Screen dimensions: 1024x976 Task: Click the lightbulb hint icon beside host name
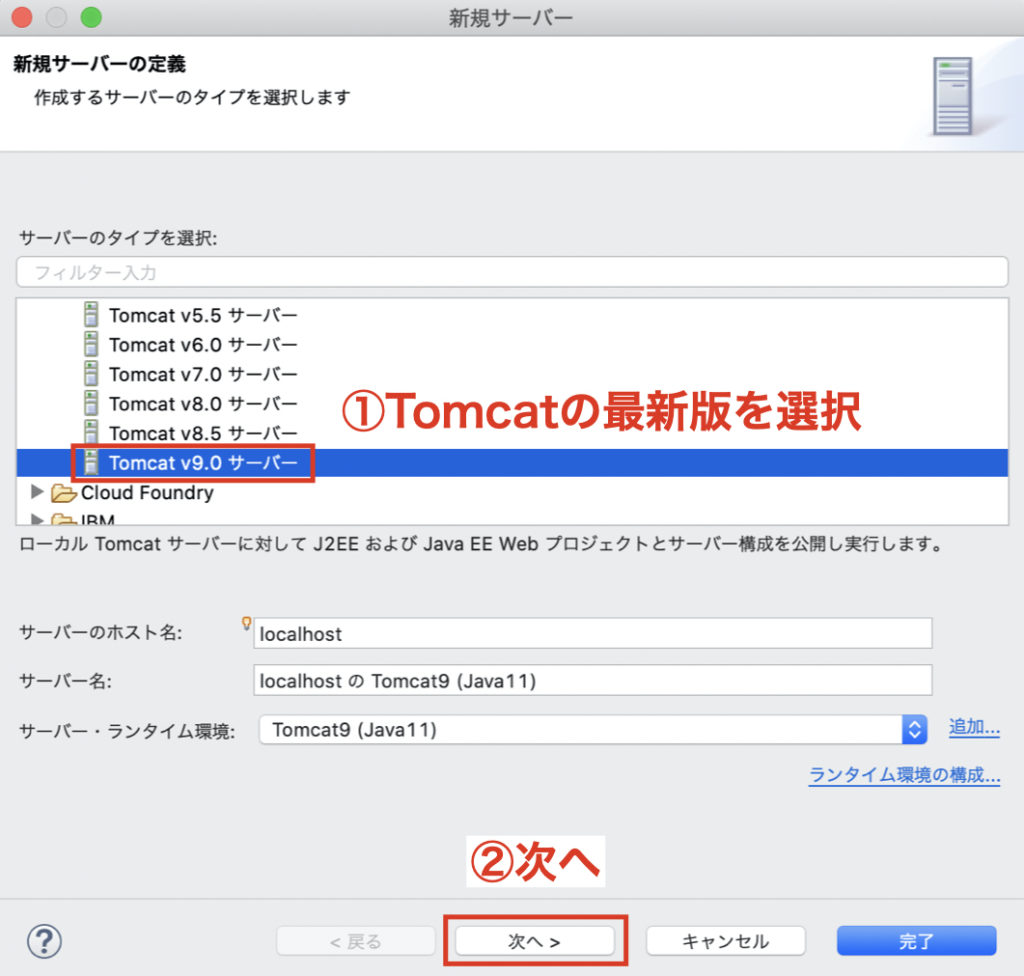pos(246,623)
